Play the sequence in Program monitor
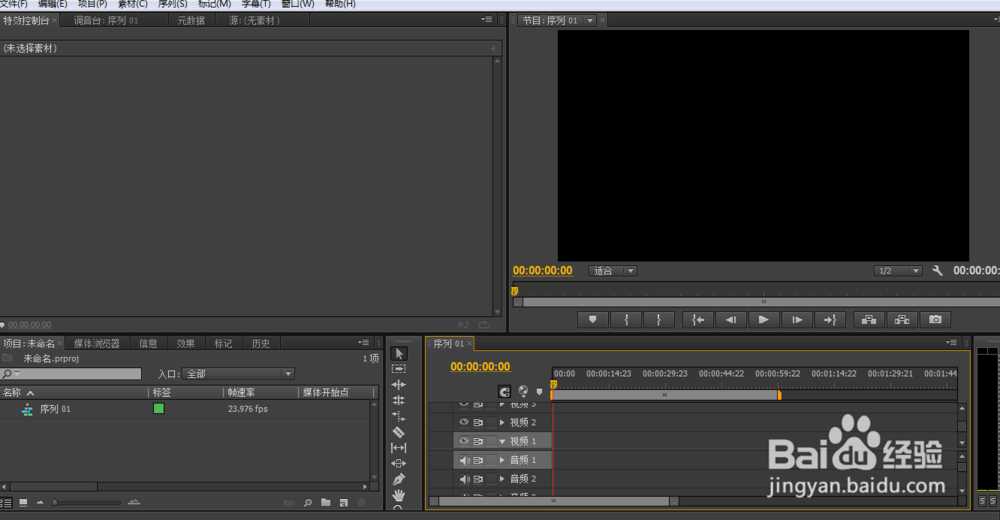The height and width of the screenshot is (520, 1000). point(763,320)
